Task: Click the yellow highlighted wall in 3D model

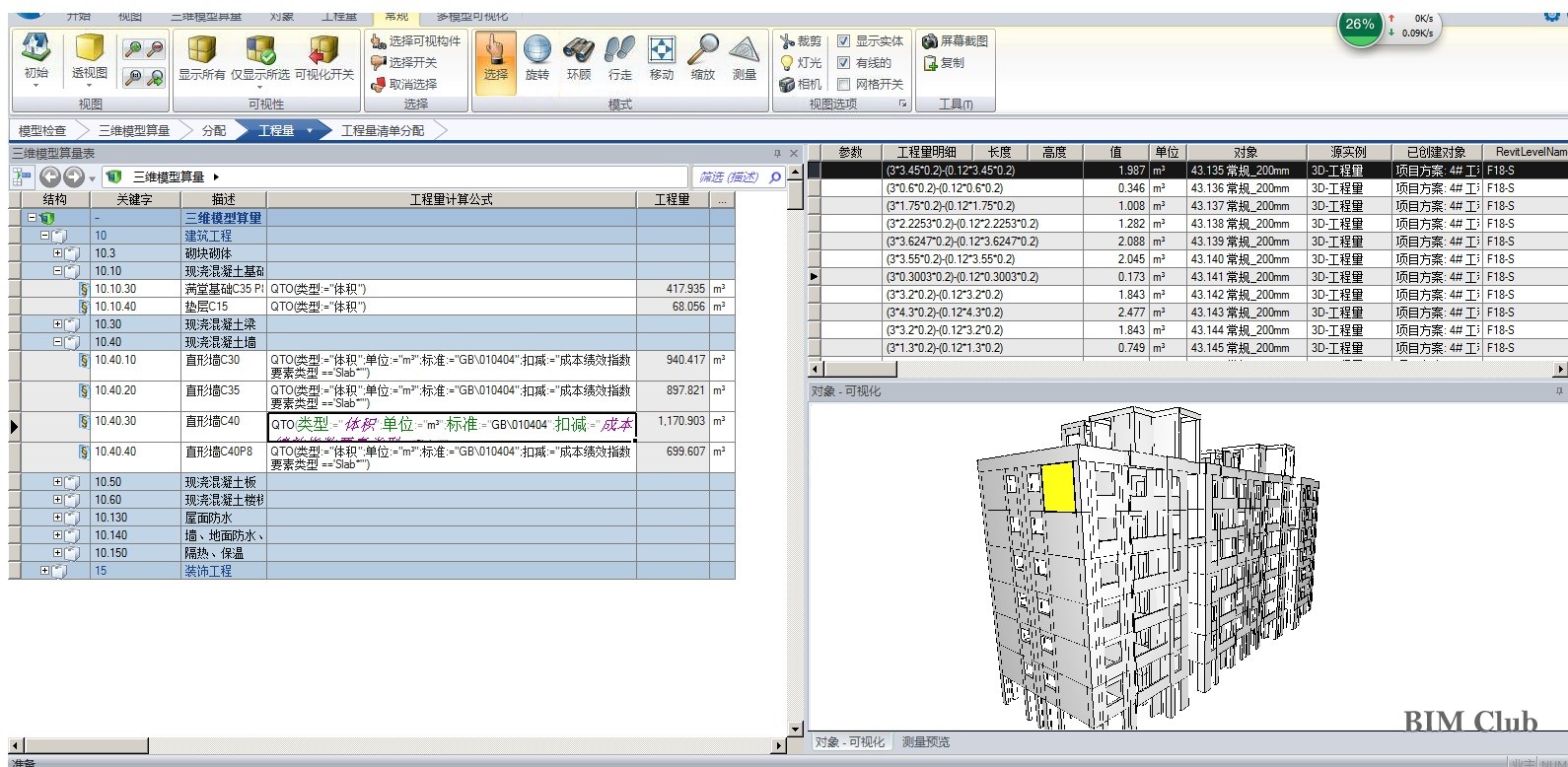Action: pos(1058,488)
